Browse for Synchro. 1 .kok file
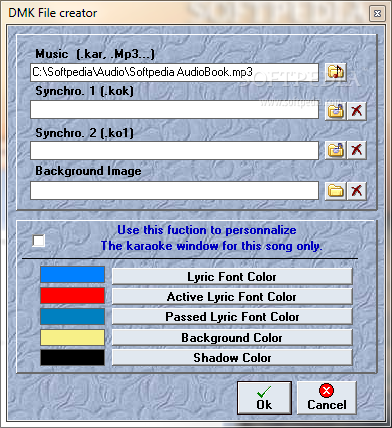392x428 pixels. coord(335,111)
